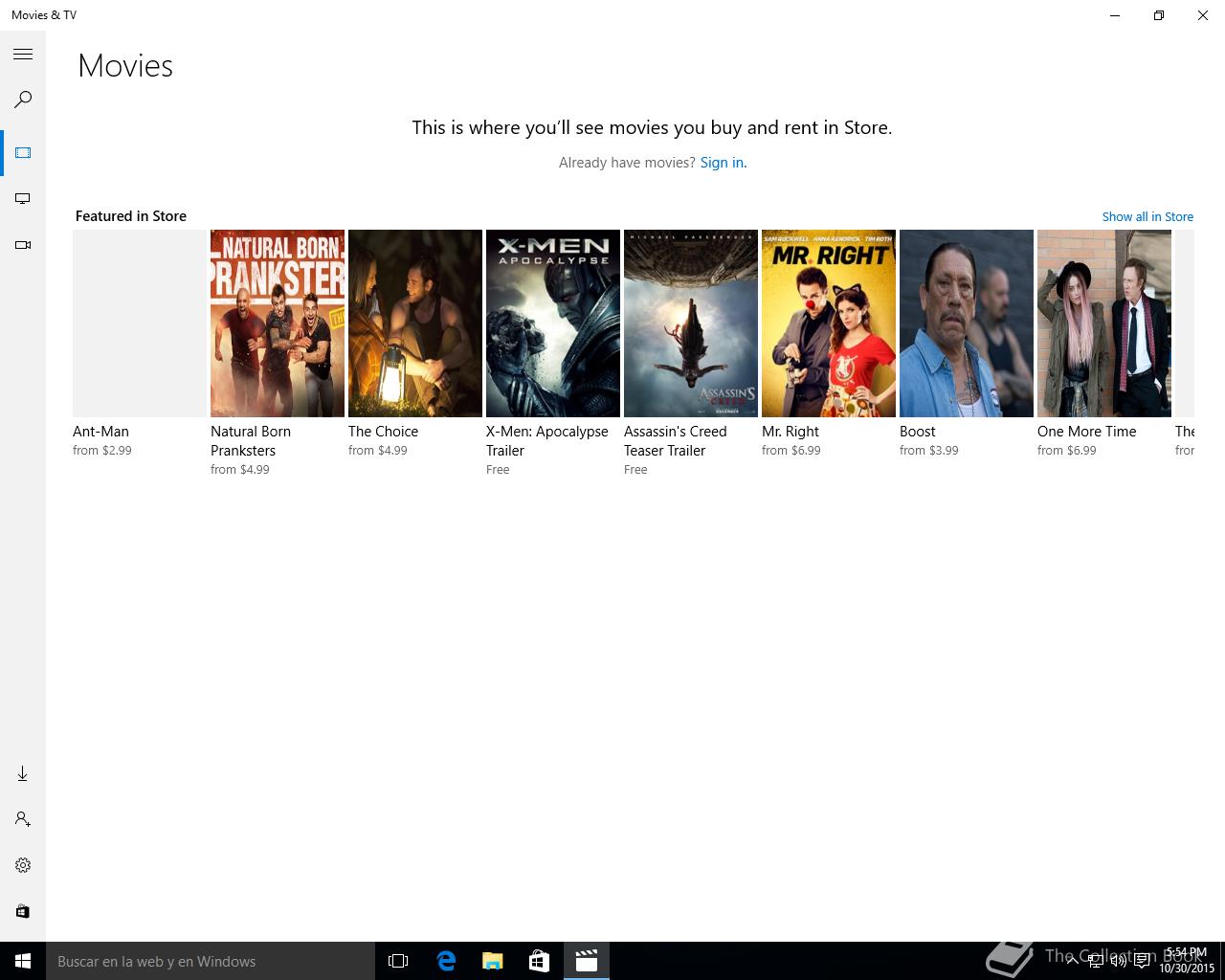The height and width of the screenshot is (980, 1225).
Task: Click the taskbar clock and date
Action: coord(1187,961)
